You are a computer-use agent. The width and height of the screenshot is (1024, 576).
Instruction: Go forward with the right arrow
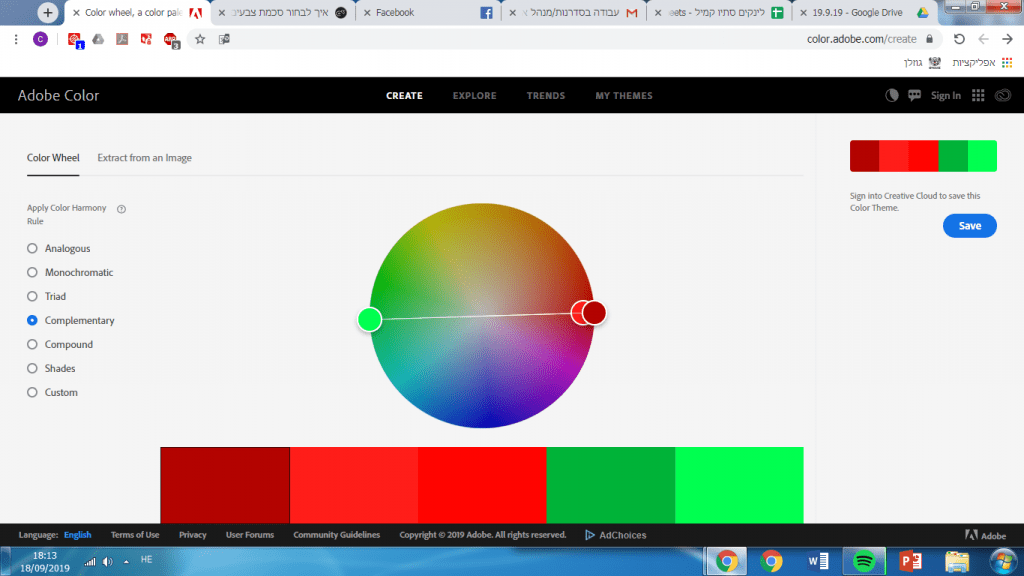pyautogui.click(x=1007, y=39)
